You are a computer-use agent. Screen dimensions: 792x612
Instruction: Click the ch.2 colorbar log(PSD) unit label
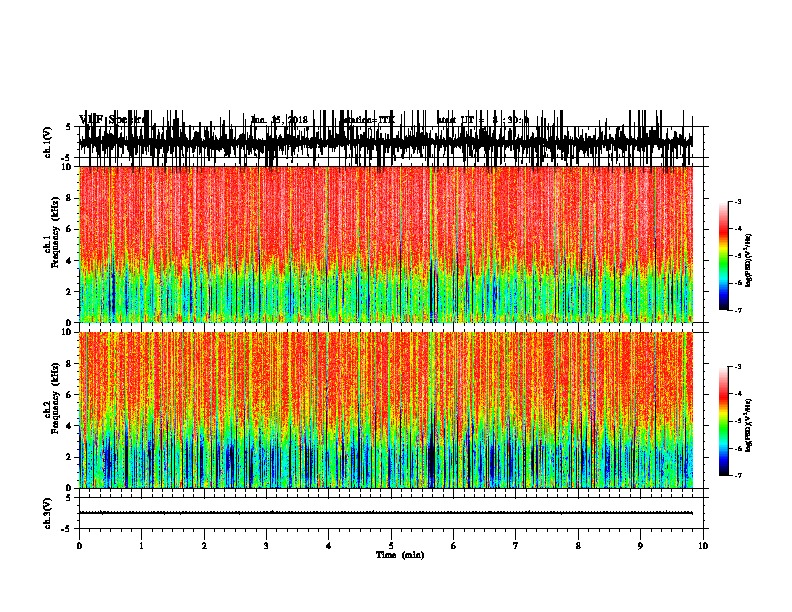pos(749,425)
